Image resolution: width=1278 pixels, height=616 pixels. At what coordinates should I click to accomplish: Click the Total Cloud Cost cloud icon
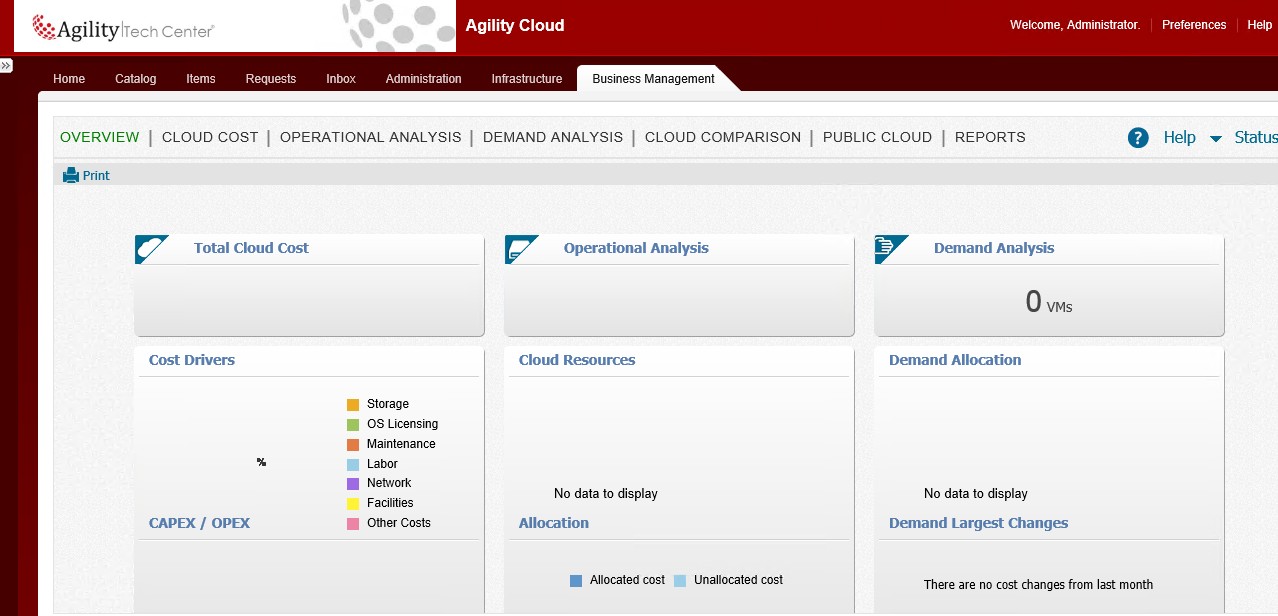coord(152,249)
